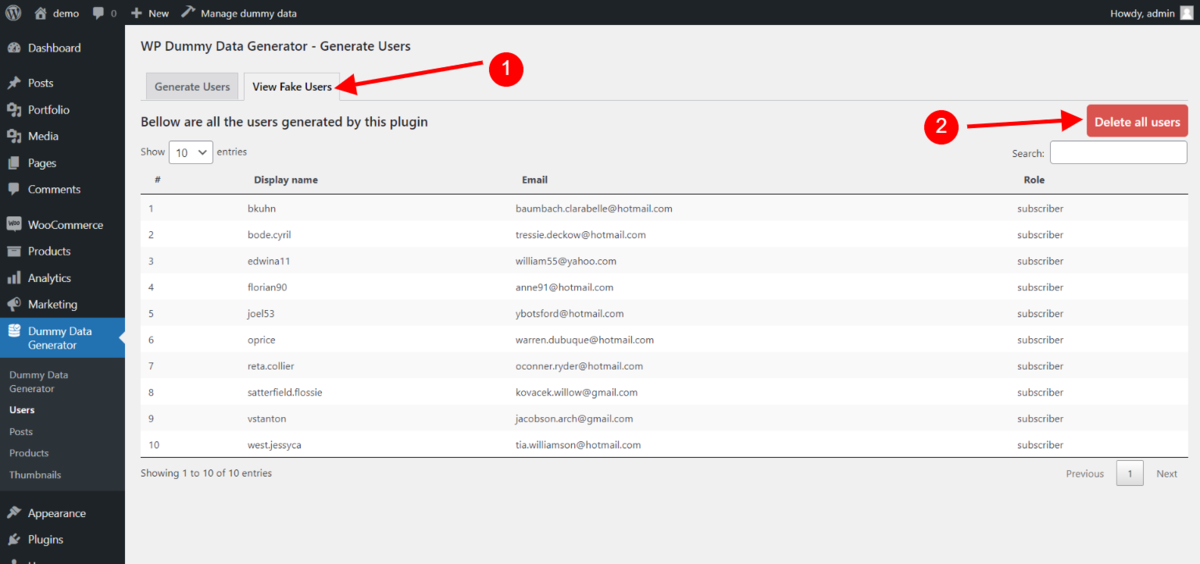This screenshot has height=564, width=1200.
Task: Click the Marketing megaphone icon
Action: pyautogui.click(x=14, y=304)
